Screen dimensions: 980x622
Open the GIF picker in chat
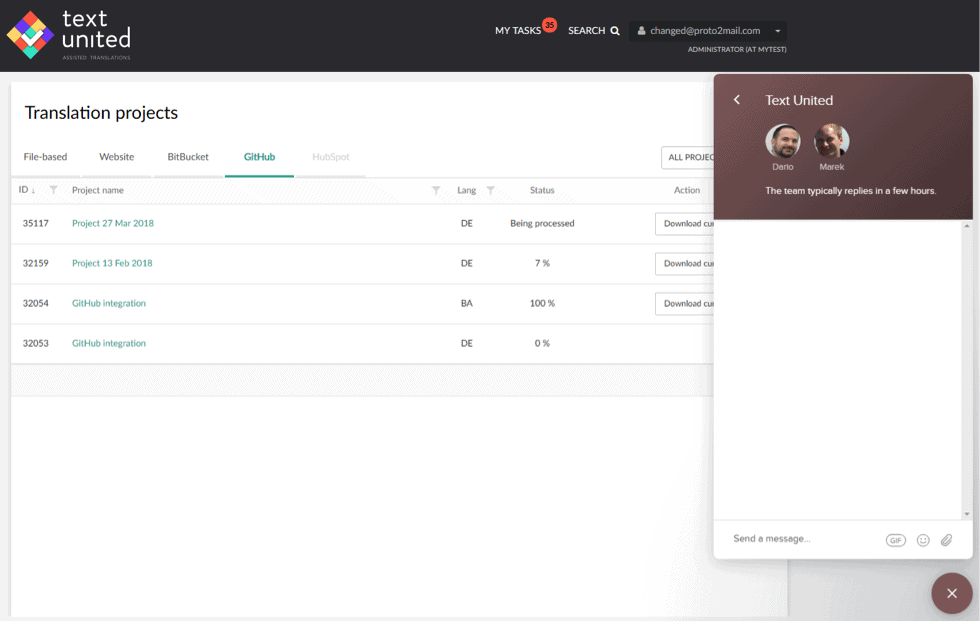point(896,540)
